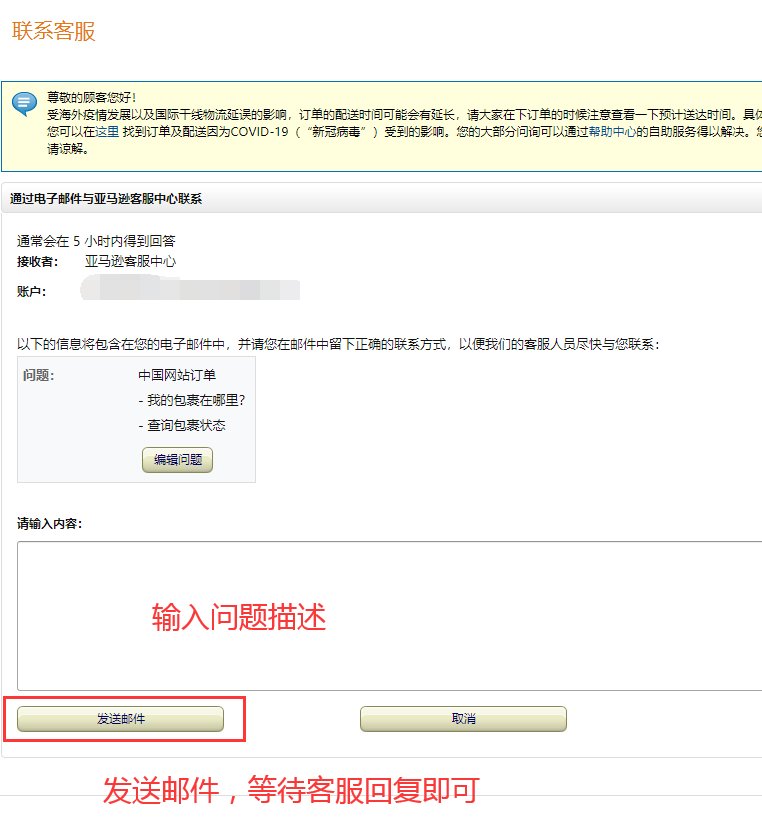Screen dimensions: 762x827
Task: Click the 取消 cancel button
Action: click(463, 718)
